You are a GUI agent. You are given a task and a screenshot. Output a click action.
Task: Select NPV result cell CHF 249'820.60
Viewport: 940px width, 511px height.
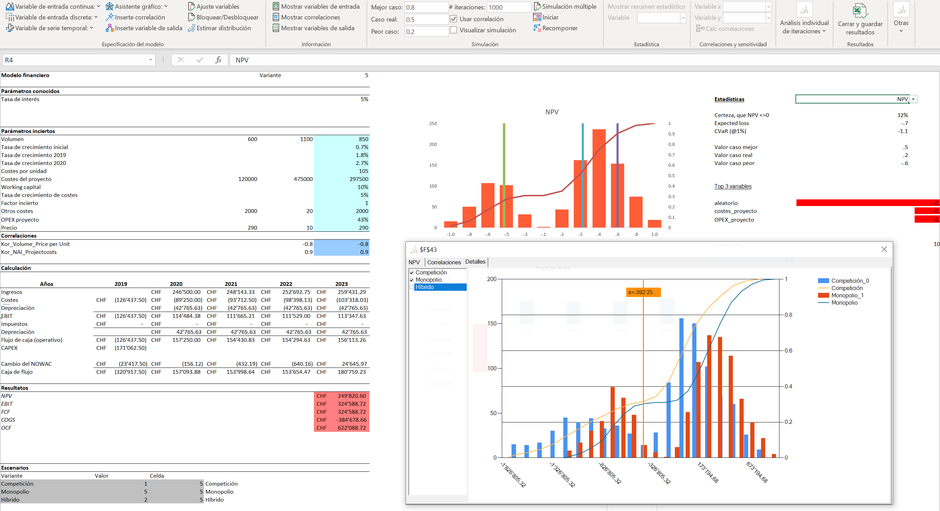click(342, 396)
